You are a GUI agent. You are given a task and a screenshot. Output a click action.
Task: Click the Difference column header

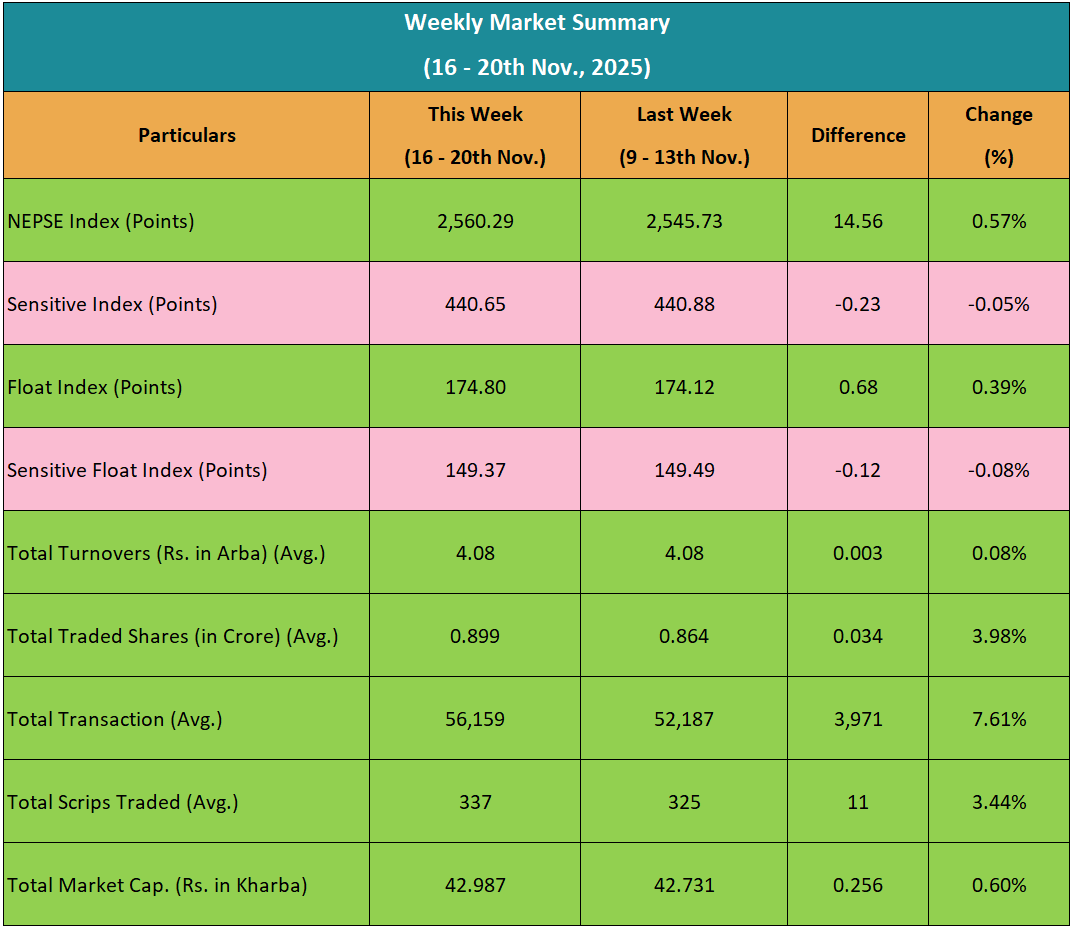[x=858, y=136]
